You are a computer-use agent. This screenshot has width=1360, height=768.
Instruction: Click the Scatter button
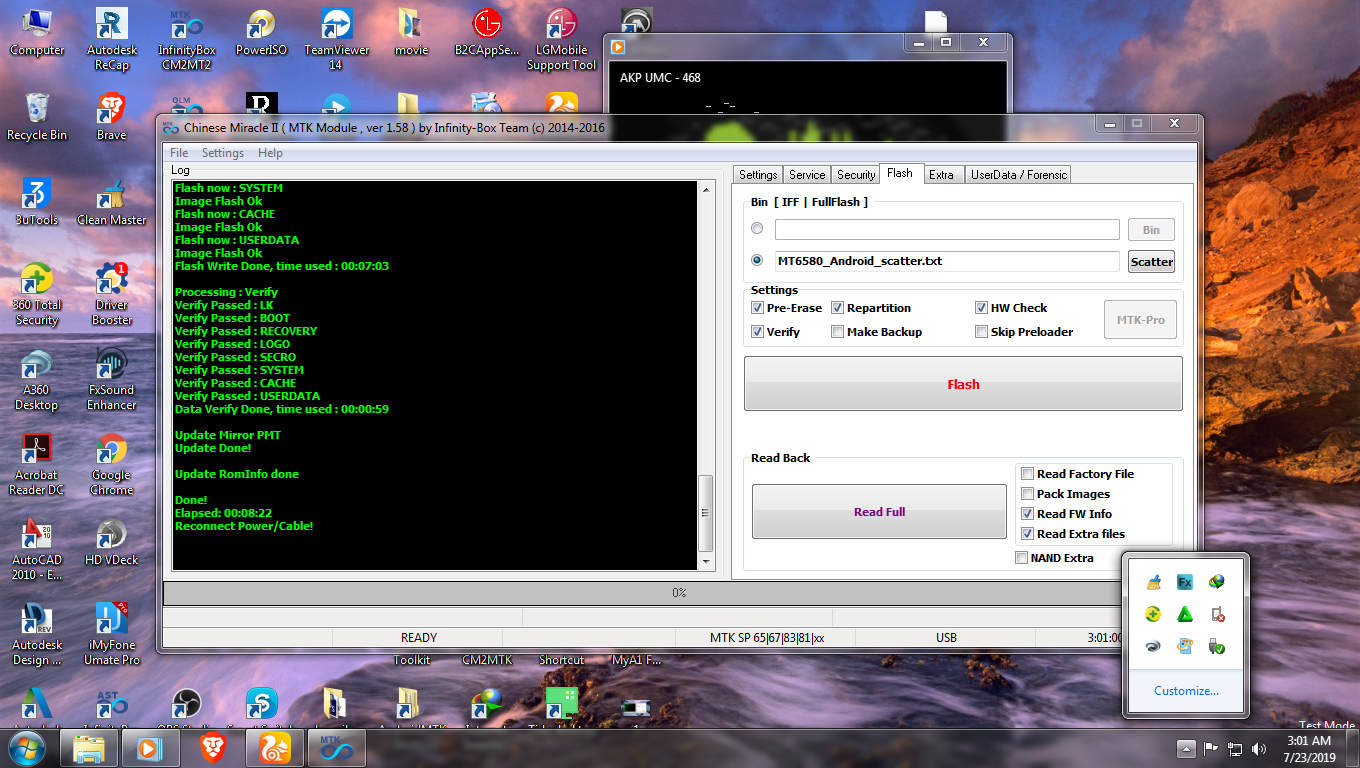[1151, 262]
